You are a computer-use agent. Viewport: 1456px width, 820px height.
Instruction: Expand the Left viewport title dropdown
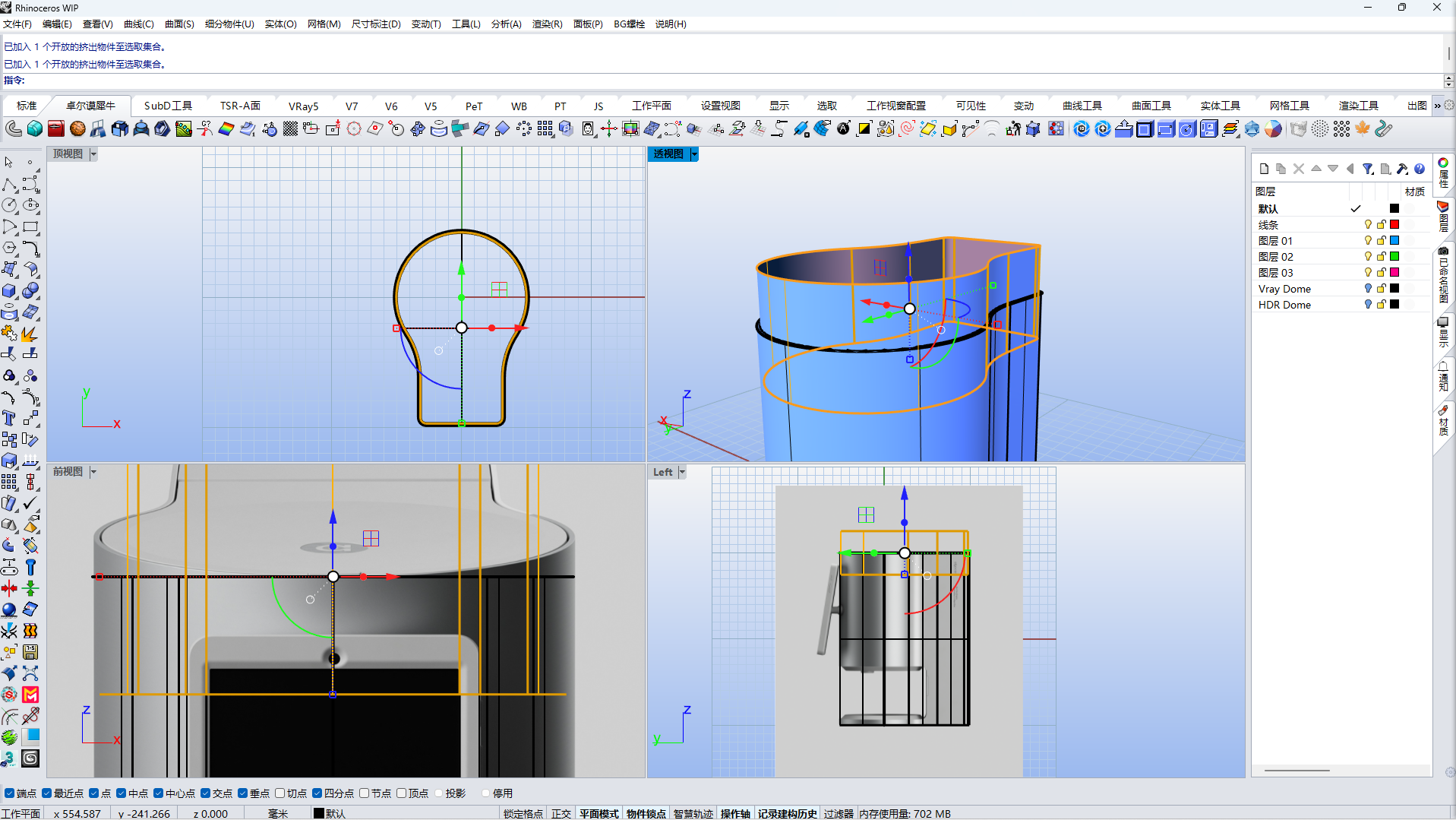[682, 472]
